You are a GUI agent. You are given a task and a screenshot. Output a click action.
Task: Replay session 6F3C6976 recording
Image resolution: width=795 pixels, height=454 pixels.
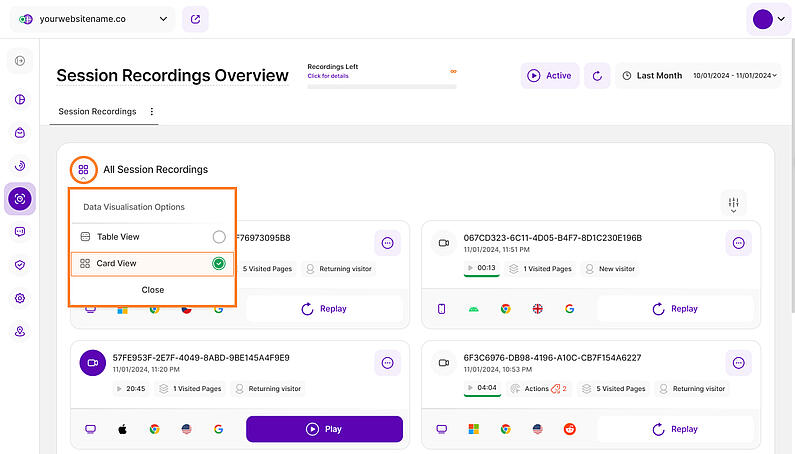pos(675,429)
